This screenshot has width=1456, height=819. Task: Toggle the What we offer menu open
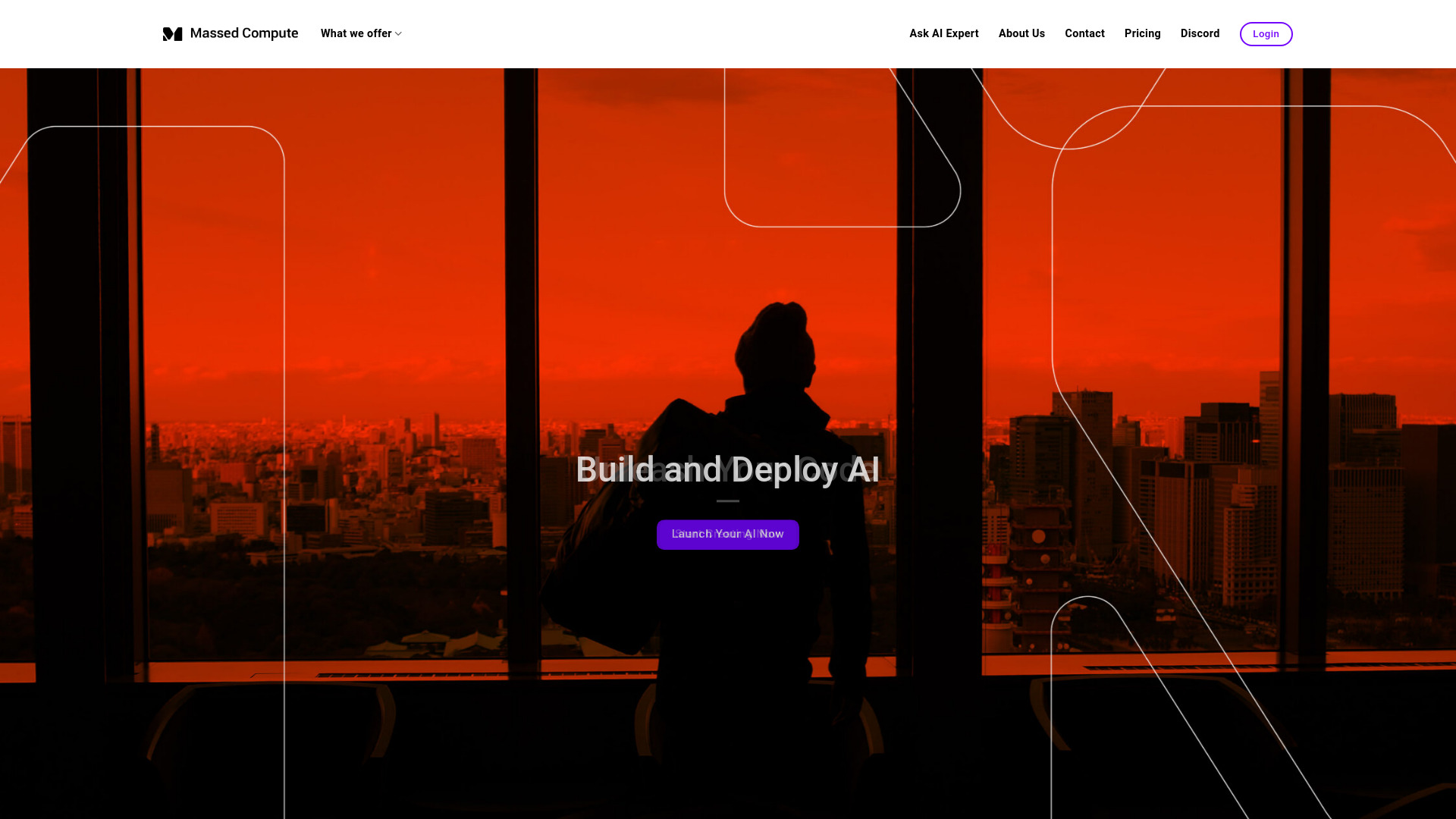point(361,34)
